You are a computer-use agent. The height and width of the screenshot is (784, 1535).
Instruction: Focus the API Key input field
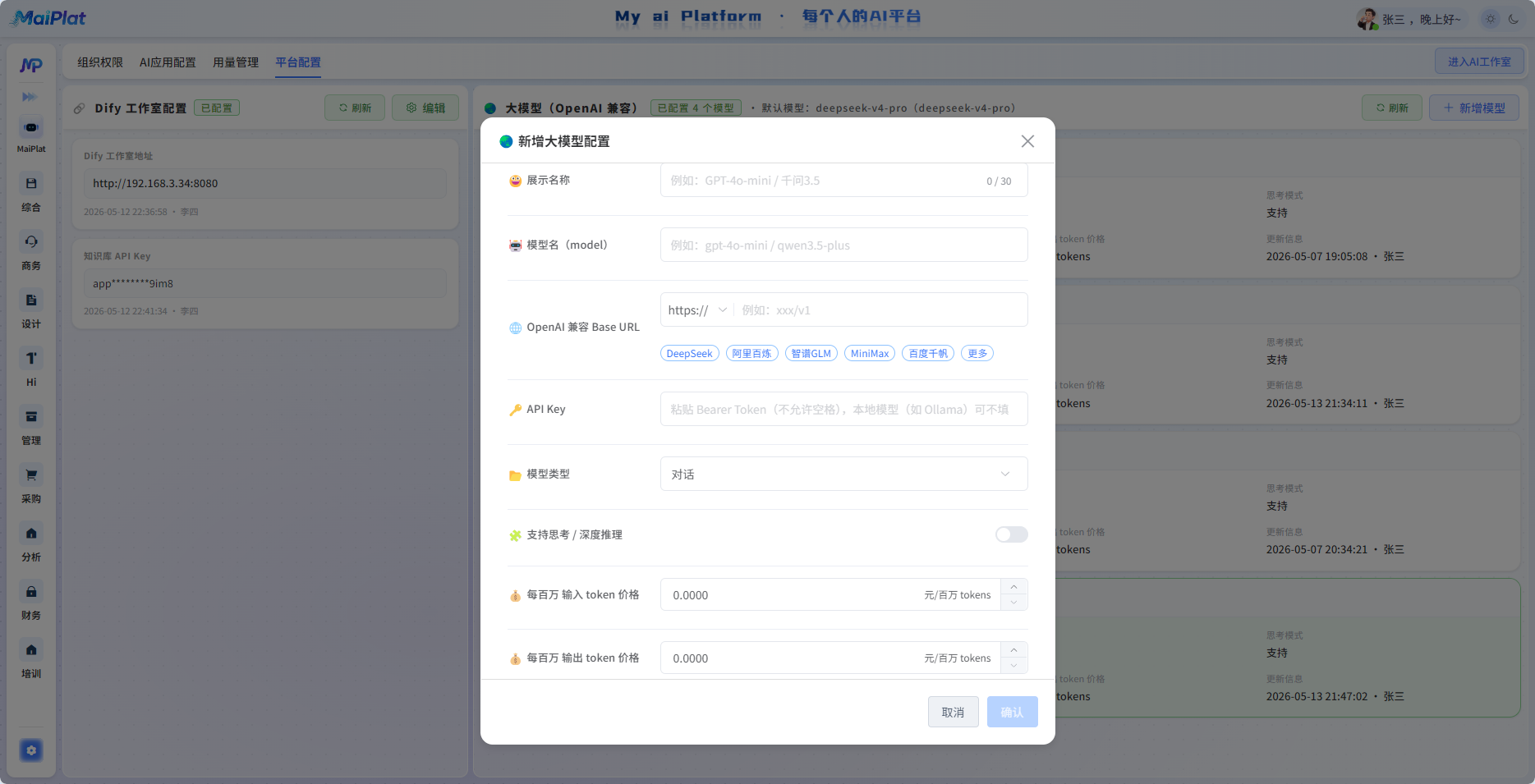pyautogui.click(x=843, y=409)
